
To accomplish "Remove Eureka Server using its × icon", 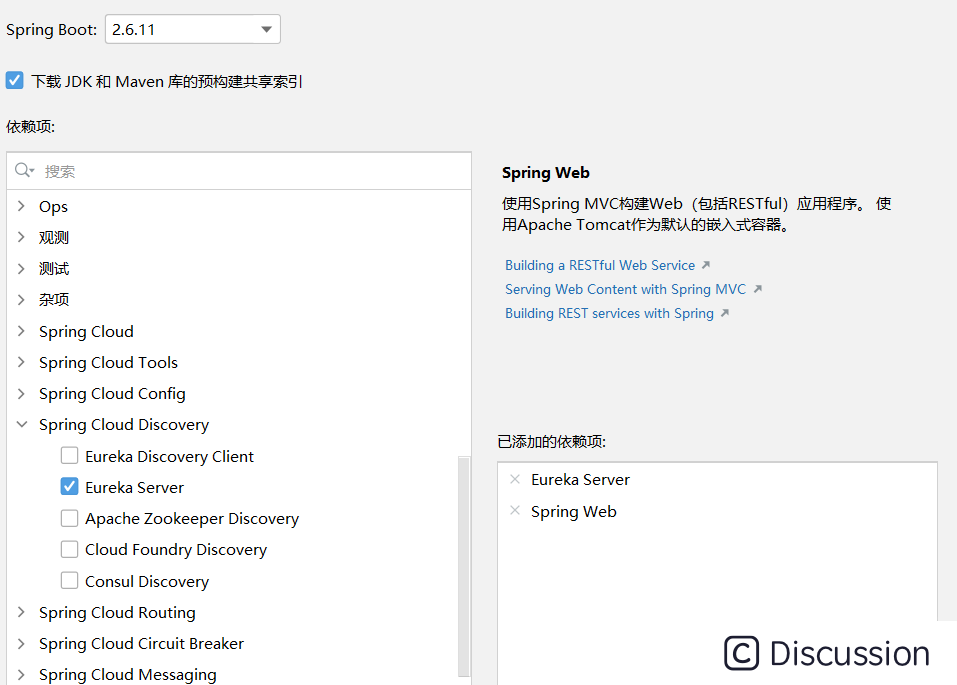I will click(515, 479).
